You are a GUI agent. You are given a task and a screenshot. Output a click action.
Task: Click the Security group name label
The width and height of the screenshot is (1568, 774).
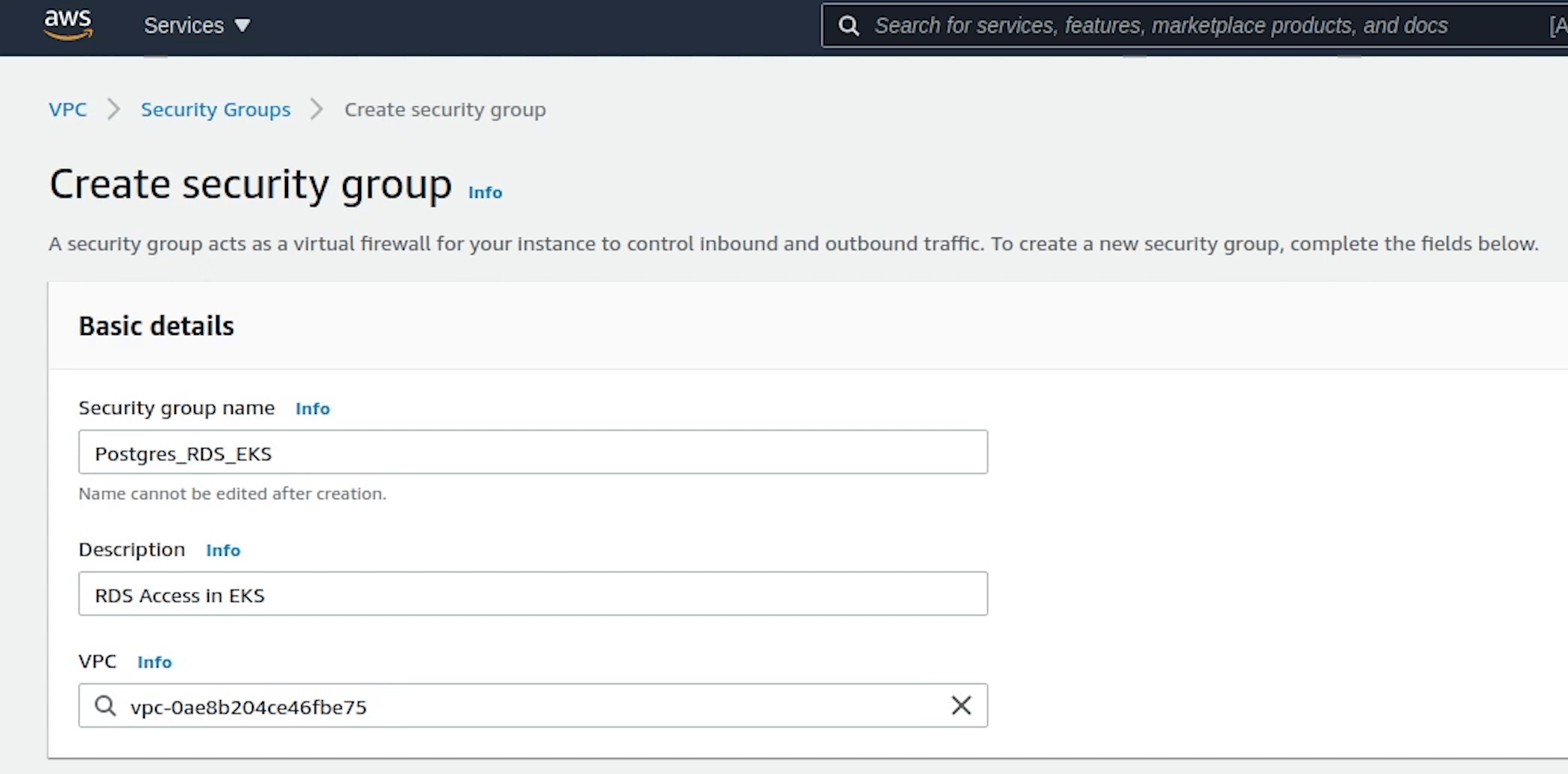pos(177,408)
